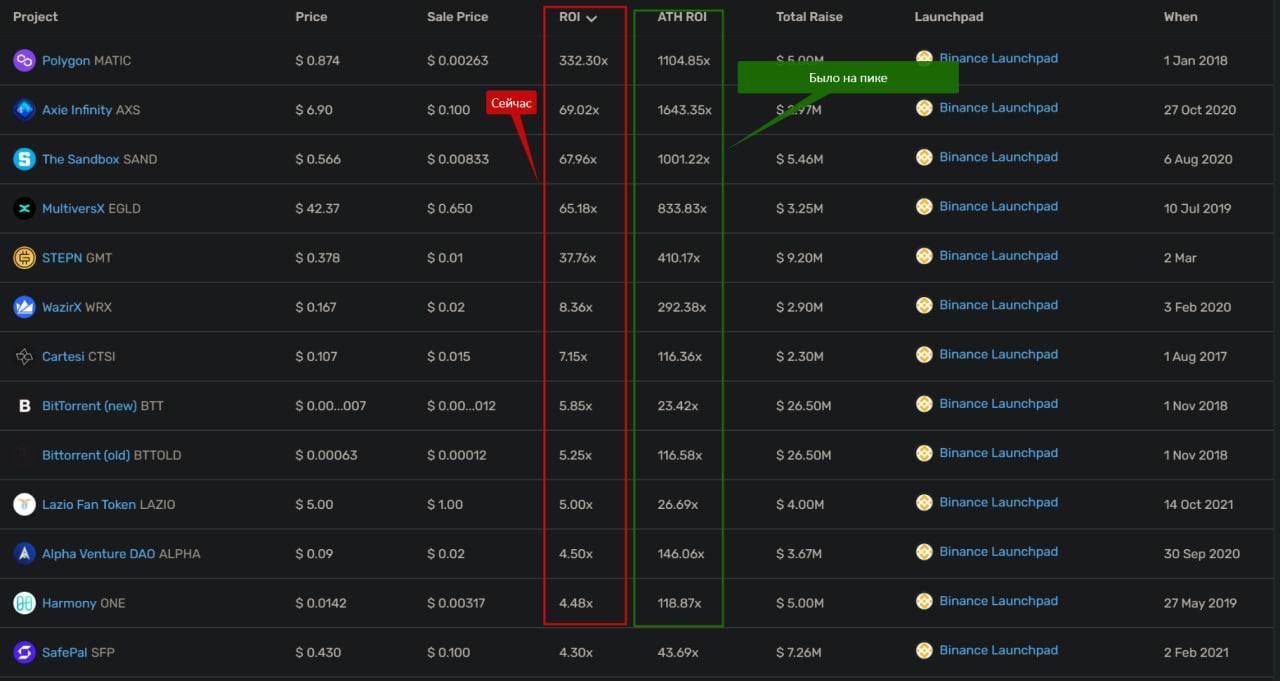Image resolution: width=1280 pixels, height=681 pixels.
Task: Click Binance icon in SafePal row
Action: tap(924, 651)
